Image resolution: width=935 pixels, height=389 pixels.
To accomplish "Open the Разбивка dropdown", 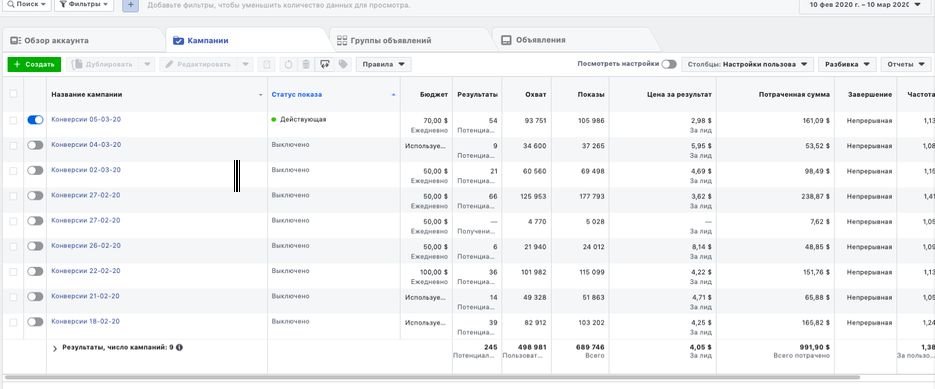I will tap(847, 64).
